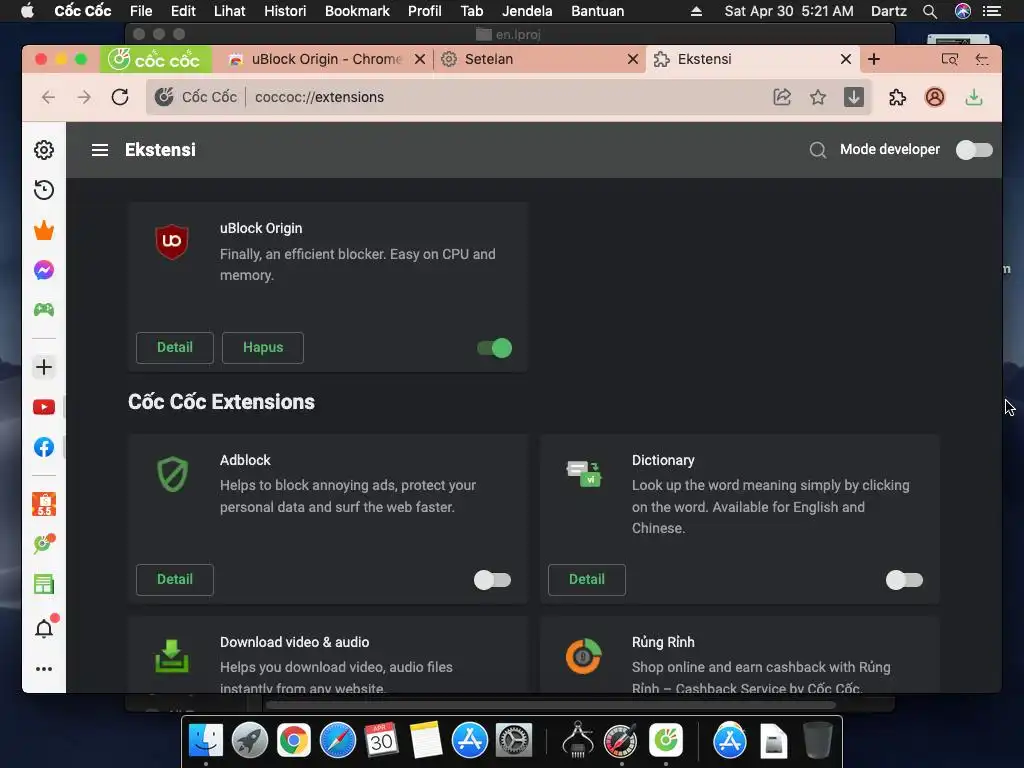1024x768 pixels.
Task: Open Detail for Dictionary extension
Action: (586, 579)
